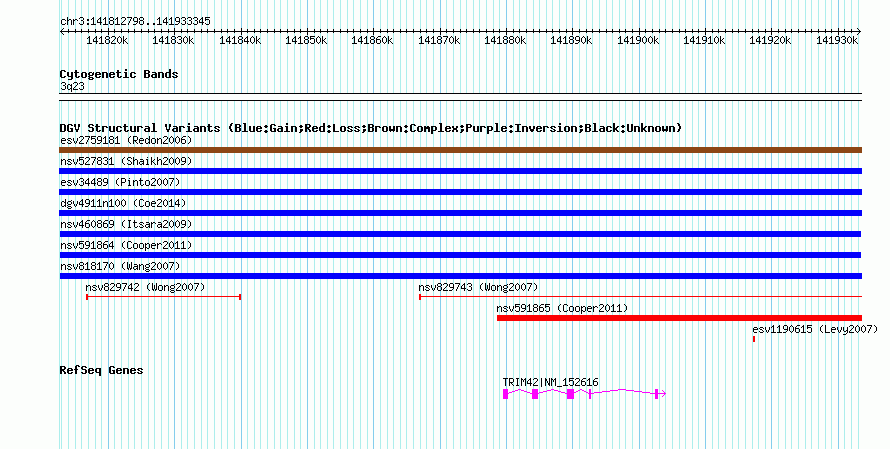Click the small red esv1190615 loss marker

pos(754,339)
